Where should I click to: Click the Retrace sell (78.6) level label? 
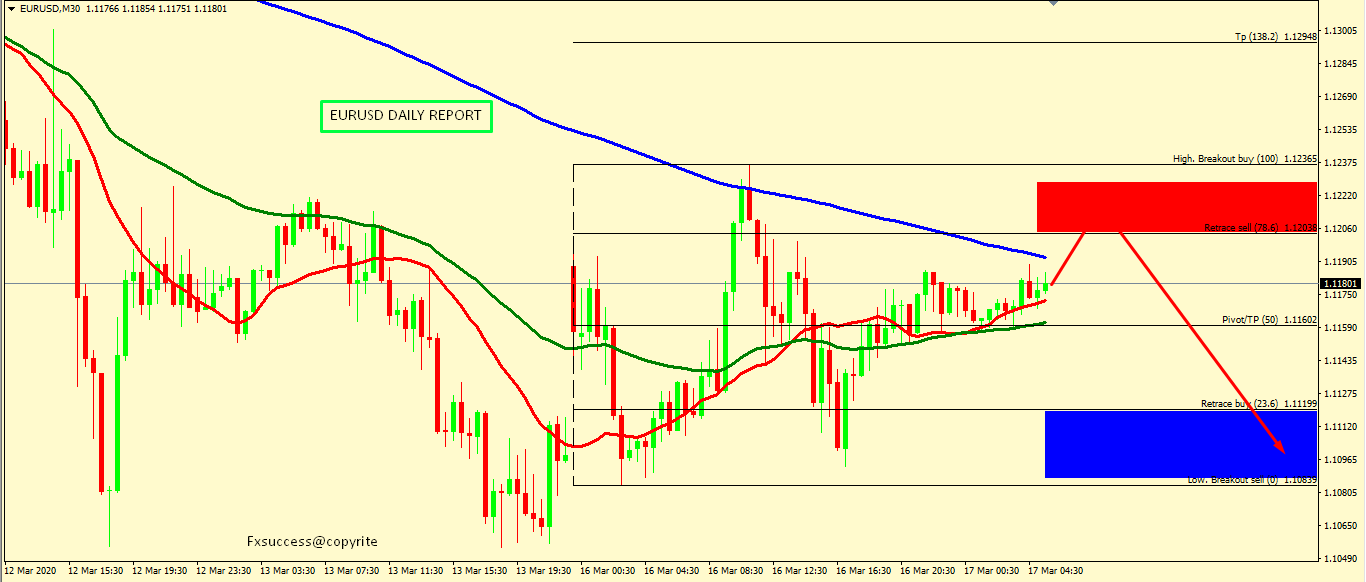[x=1259, y=228]
